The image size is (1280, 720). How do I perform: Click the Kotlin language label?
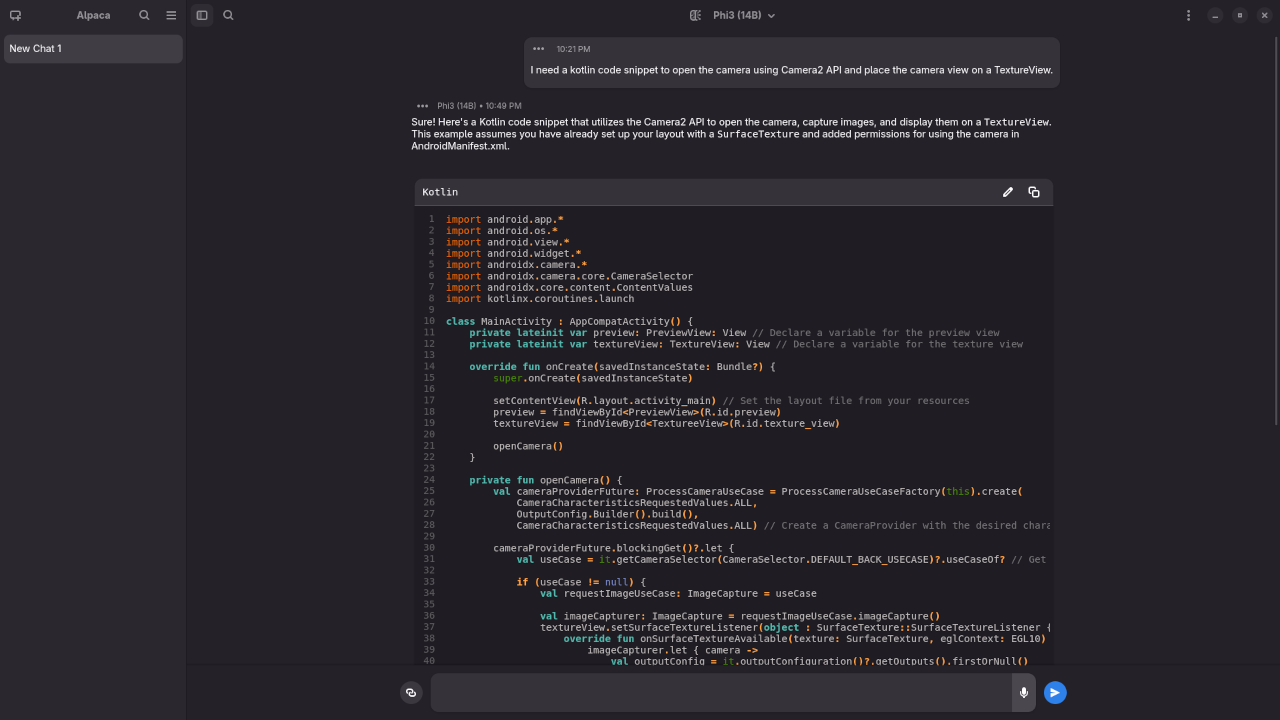(x=440, y=192)
